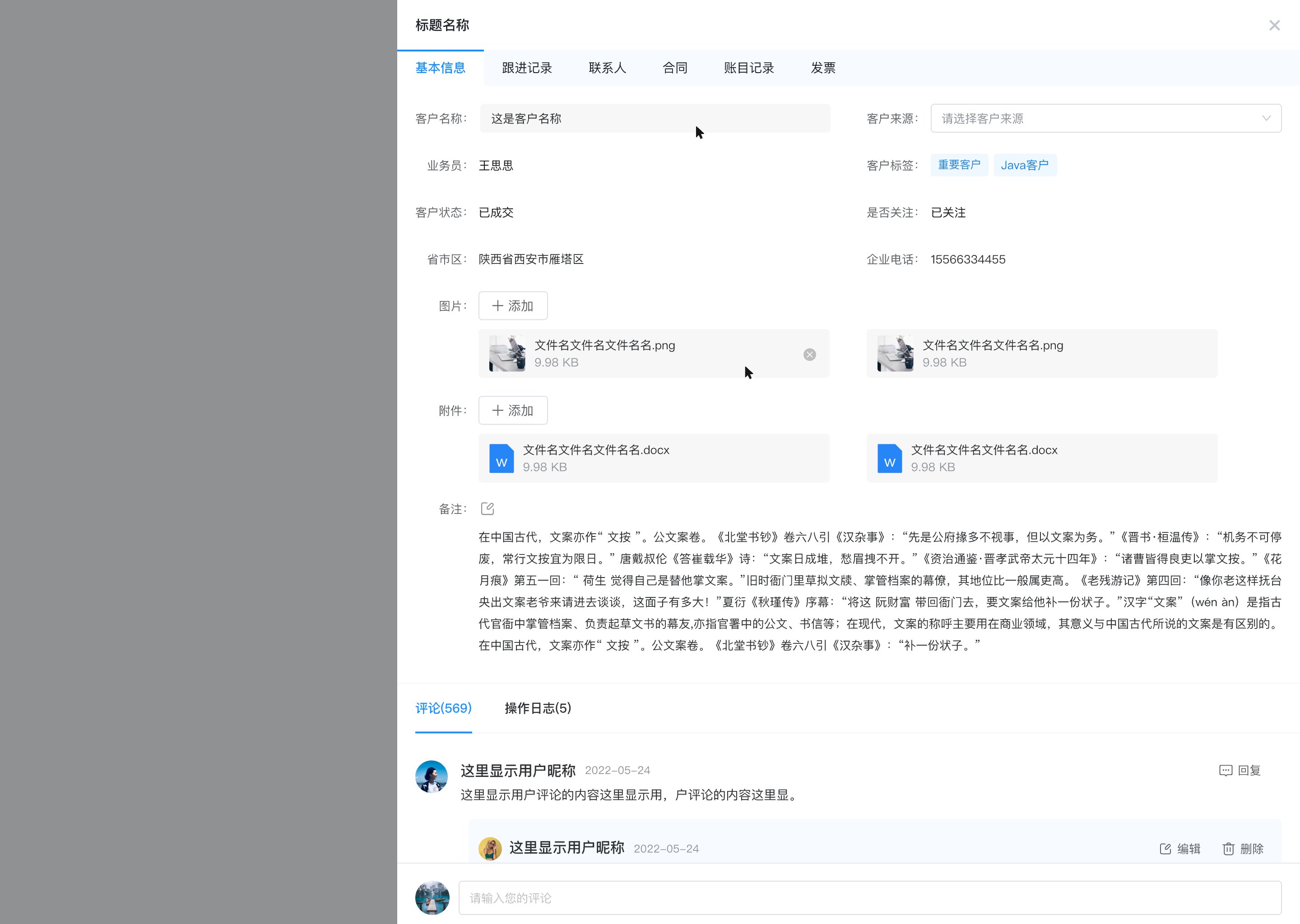This screenshot has height=924, width=1300.
Task: Remove the first png file with its x icon
Action: tap(809, 355)
